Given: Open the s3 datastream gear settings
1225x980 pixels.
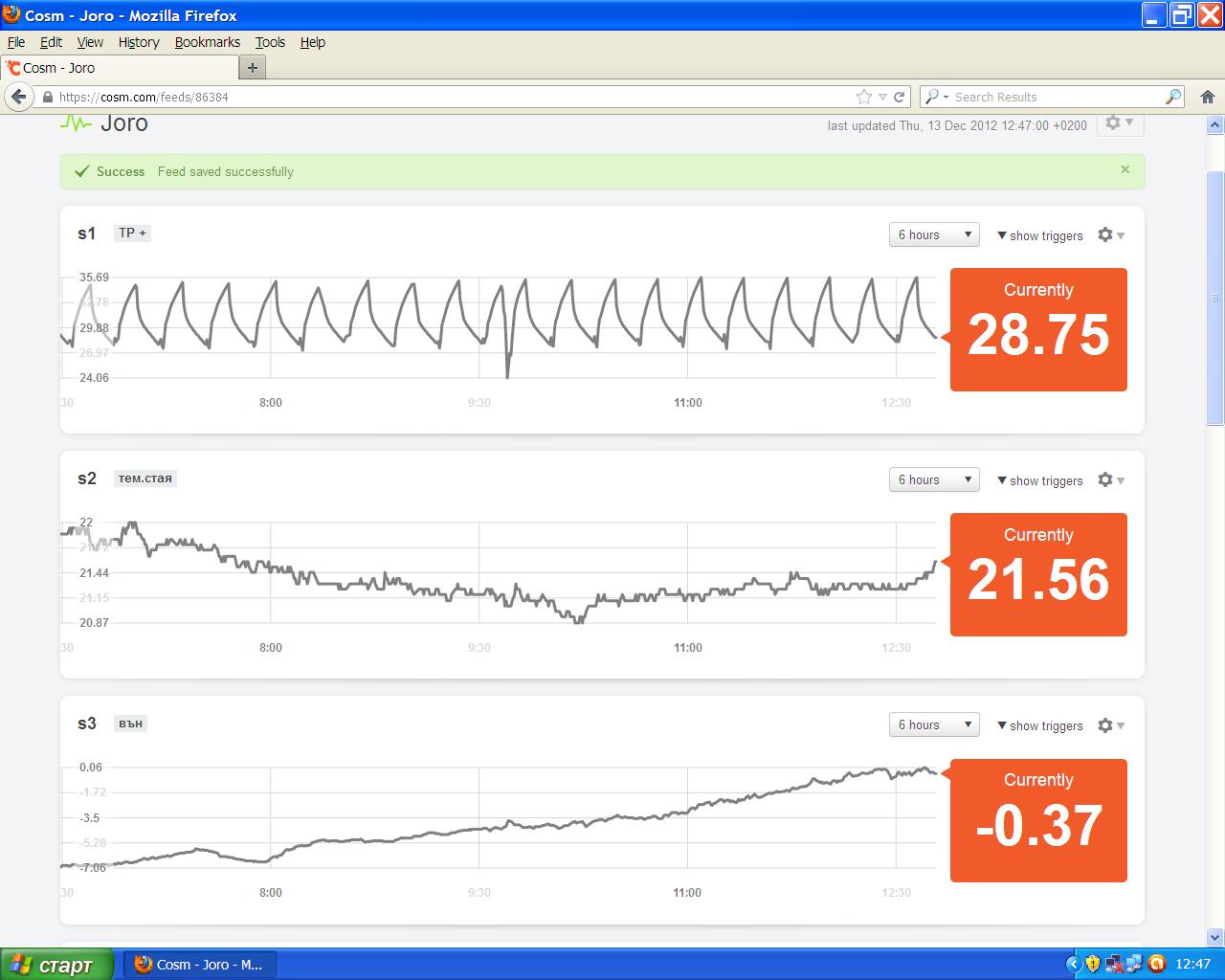Looking at the screenshot, I should coord(1110,725).
